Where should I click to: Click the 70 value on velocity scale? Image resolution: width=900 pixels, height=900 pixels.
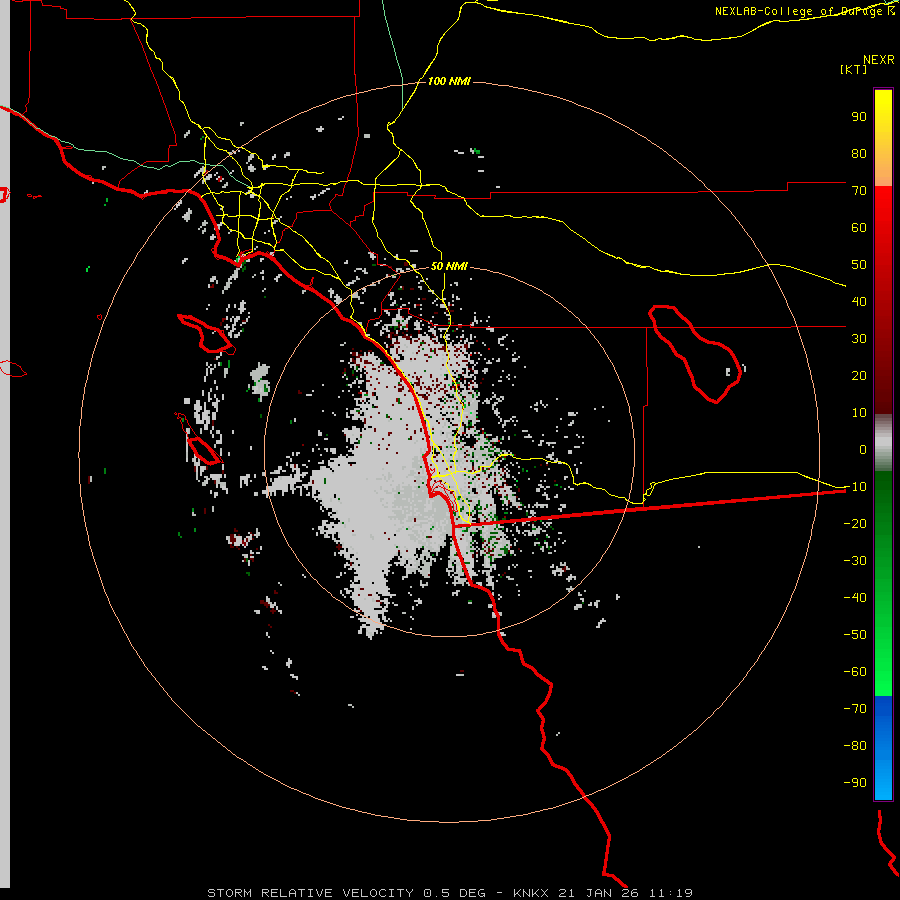(x=859, y=191)
